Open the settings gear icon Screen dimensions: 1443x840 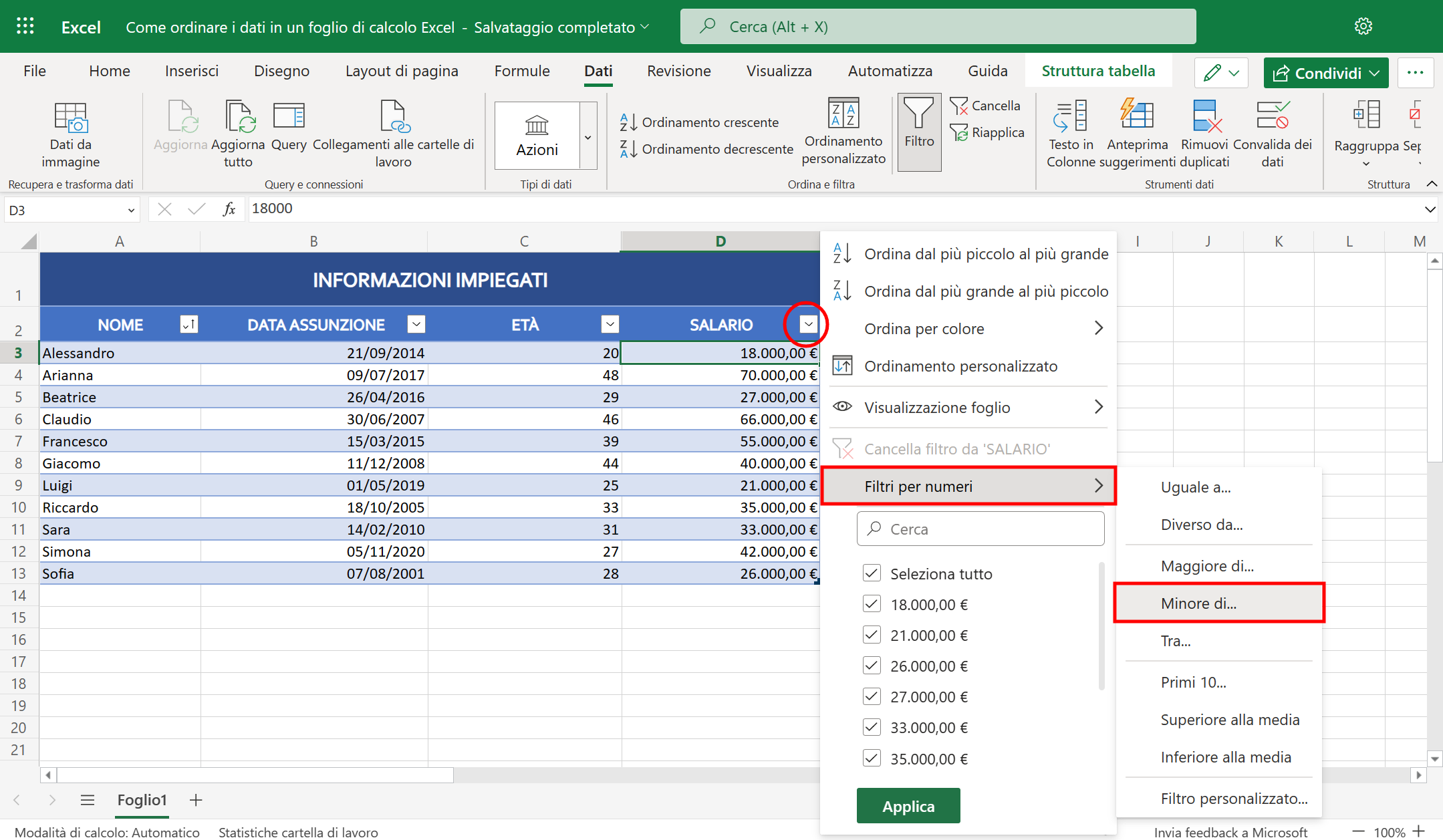pyautogui.click(x=1363, y=27)
